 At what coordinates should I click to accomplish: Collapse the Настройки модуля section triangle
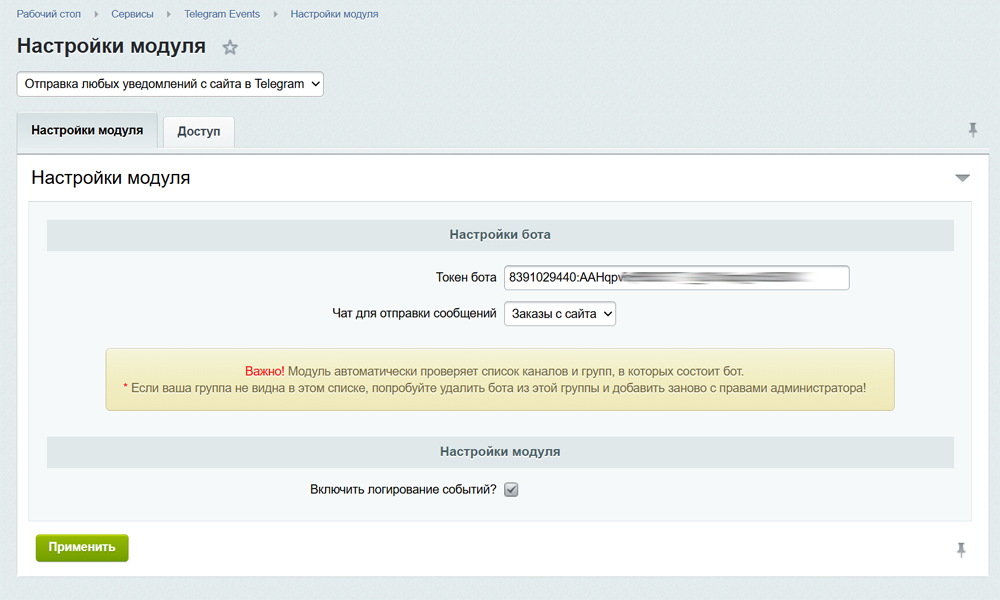962,178
